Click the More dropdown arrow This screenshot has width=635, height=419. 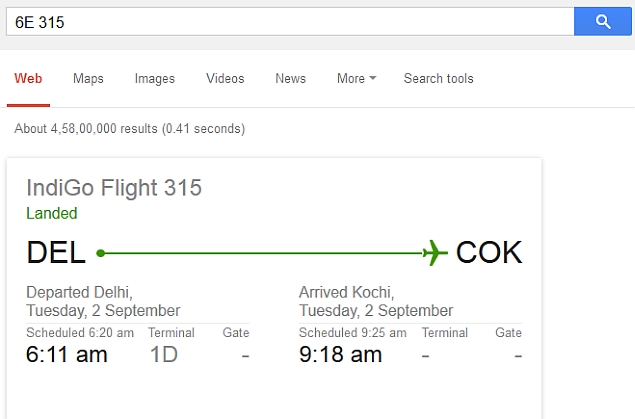pyautogui.click(x=373, y=78)
